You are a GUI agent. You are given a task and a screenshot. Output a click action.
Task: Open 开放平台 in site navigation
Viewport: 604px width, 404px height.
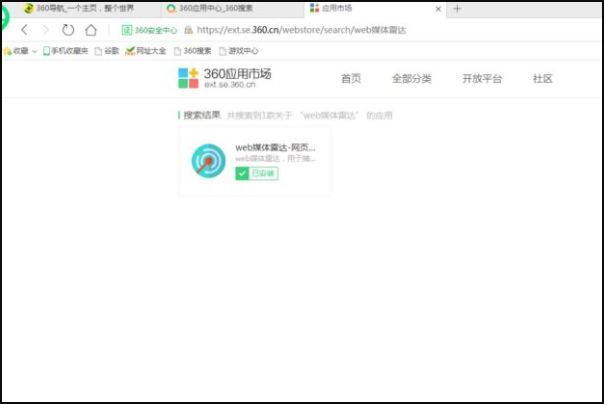point(482,79)
